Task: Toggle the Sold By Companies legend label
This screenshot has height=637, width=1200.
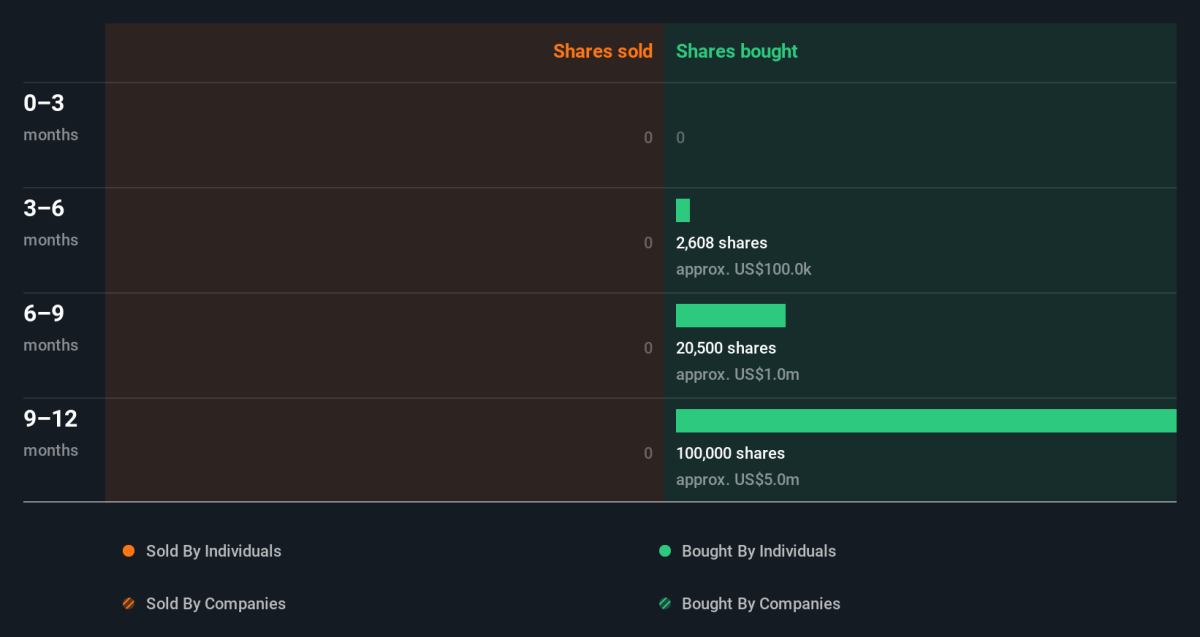Action: tap(215, 604)
